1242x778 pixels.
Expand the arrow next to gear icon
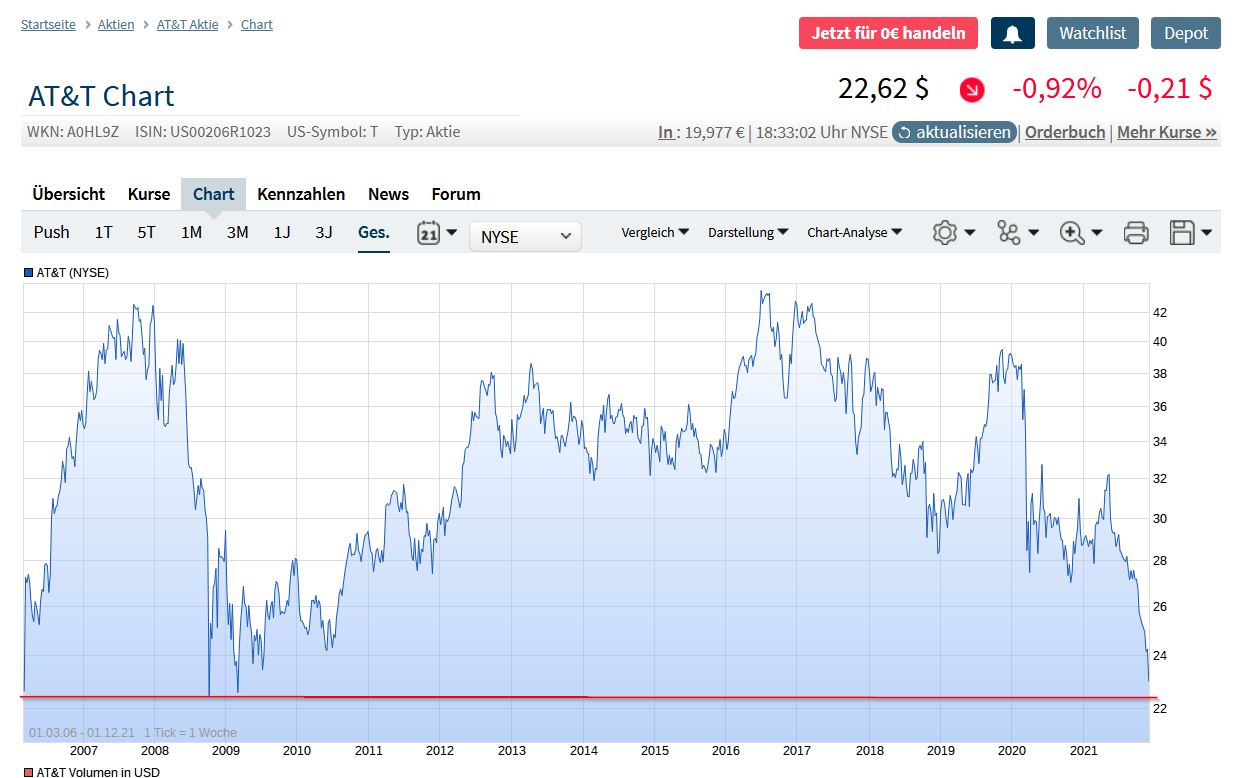970,233
